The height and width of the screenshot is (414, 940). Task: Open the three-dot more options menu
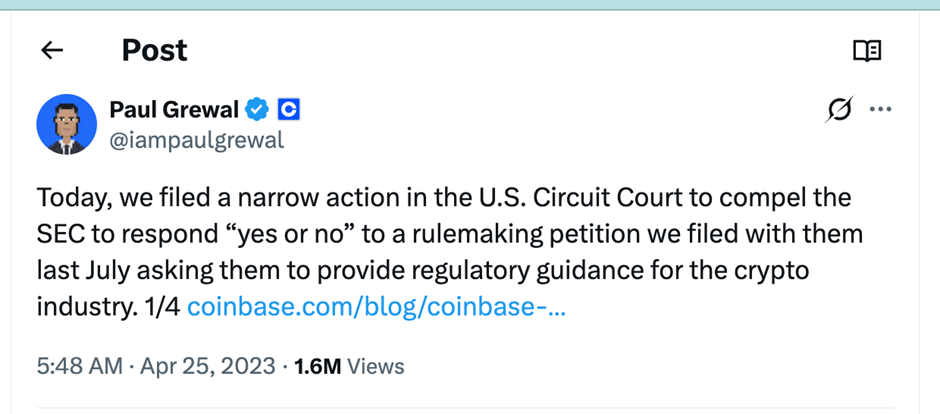(x=880, y=109)
